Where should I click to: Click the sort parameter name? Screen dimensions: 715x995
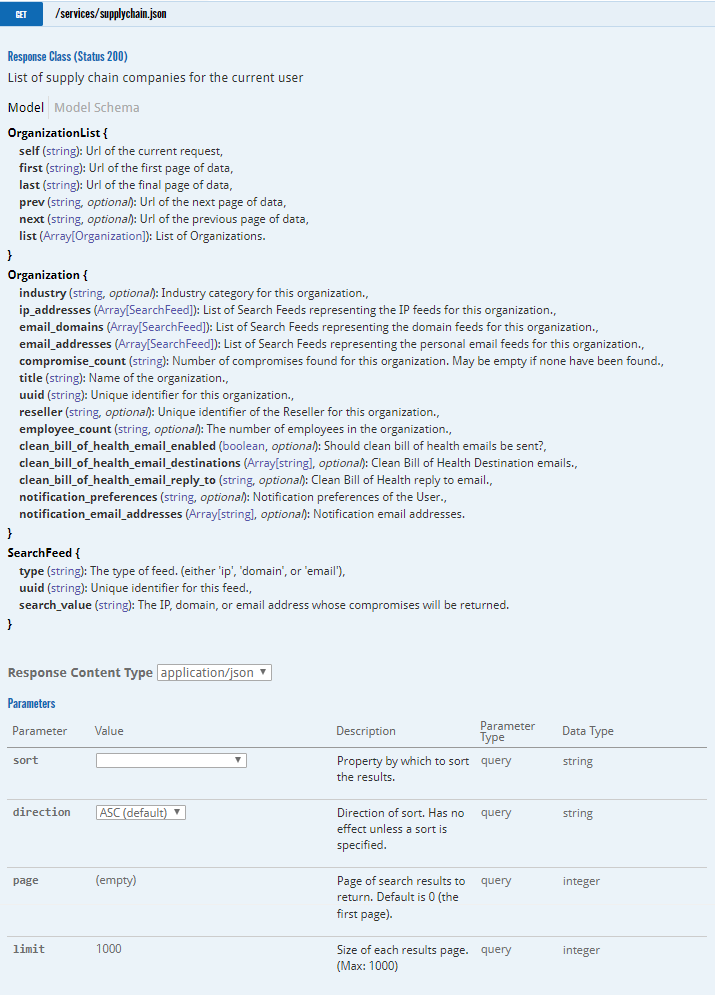tap(25, 761)
